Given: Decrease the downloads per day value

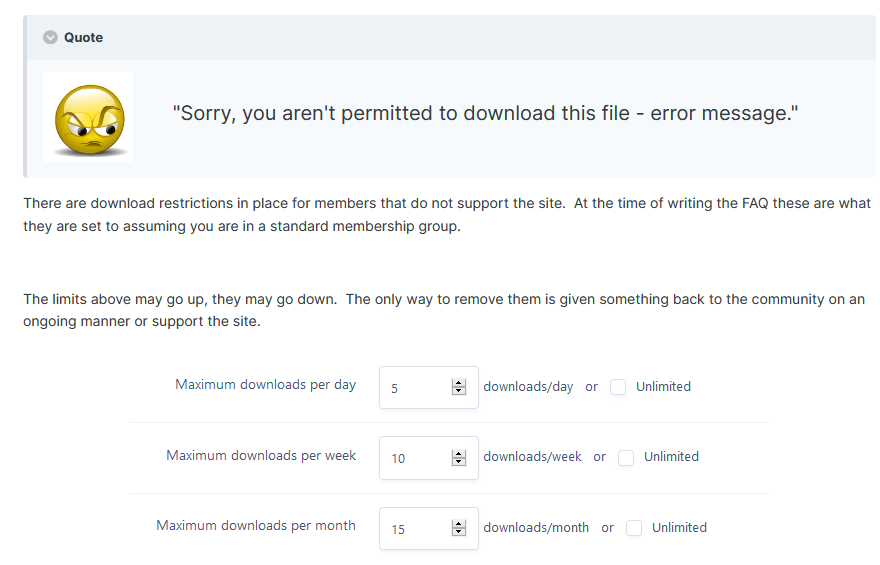Looking at the screenshot, I should tap(459, 391).
